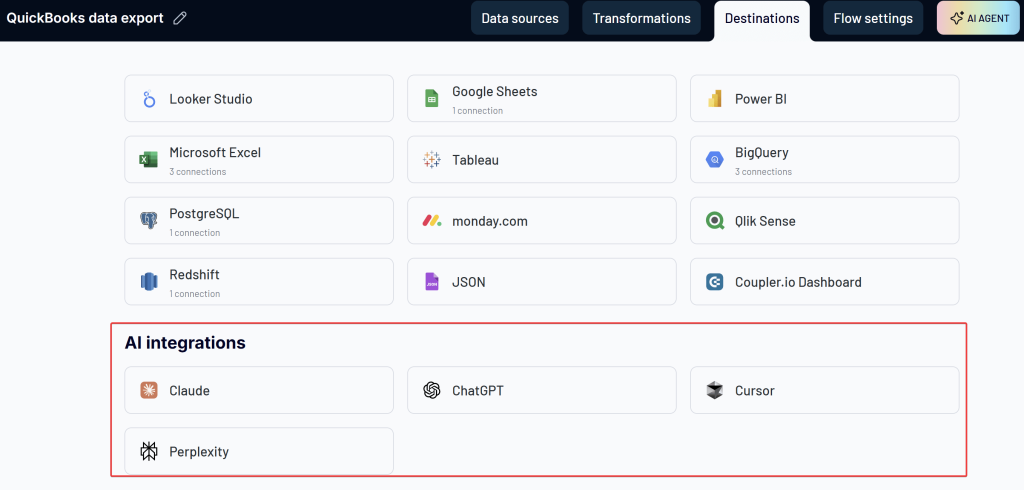Choose Redshift as destination
This screenshot has width=1024, height=490.
(x=258, y=282)
